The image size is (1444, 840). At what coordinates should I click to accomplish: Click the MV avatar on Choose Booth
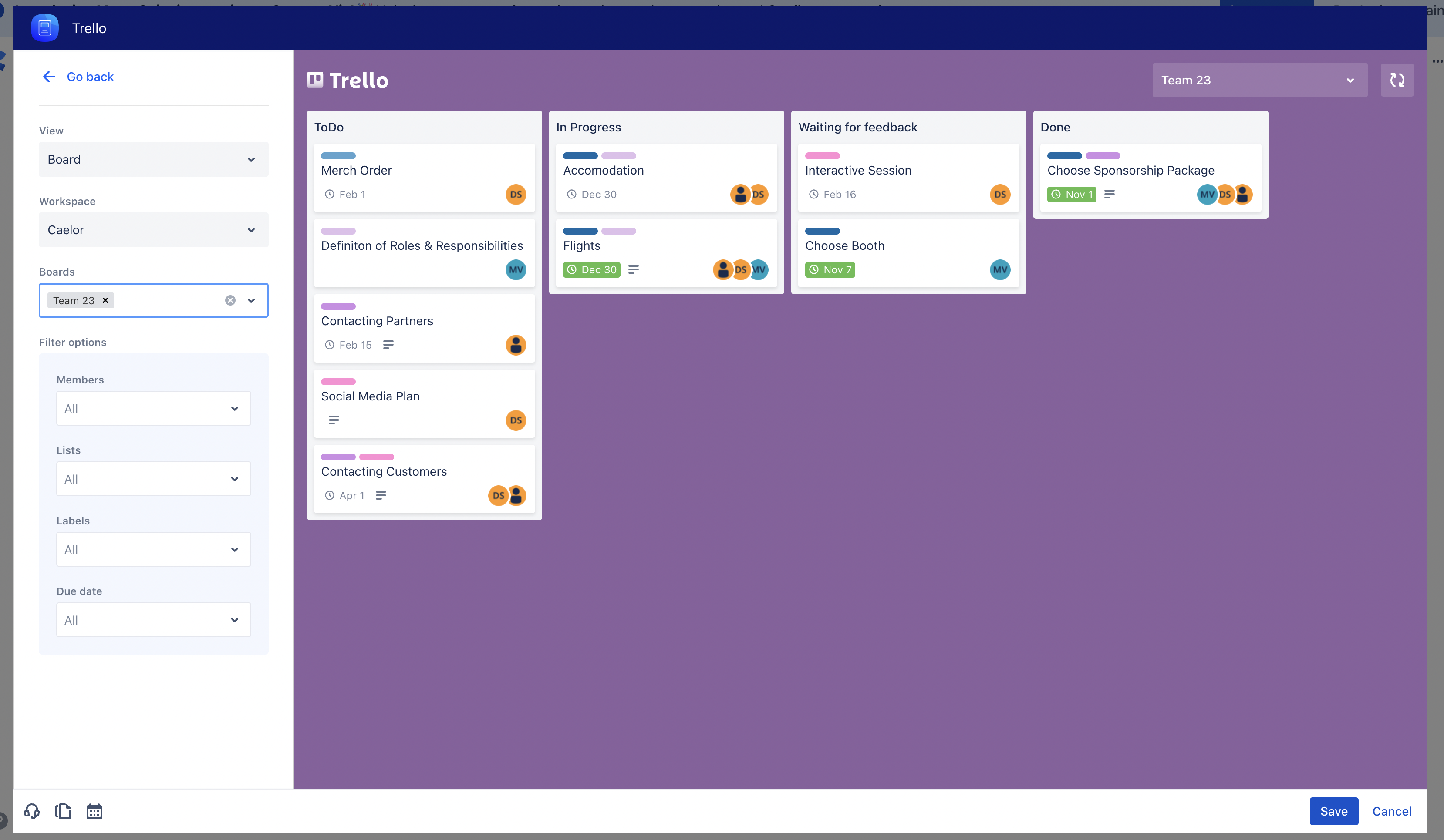coord(1000,270)
